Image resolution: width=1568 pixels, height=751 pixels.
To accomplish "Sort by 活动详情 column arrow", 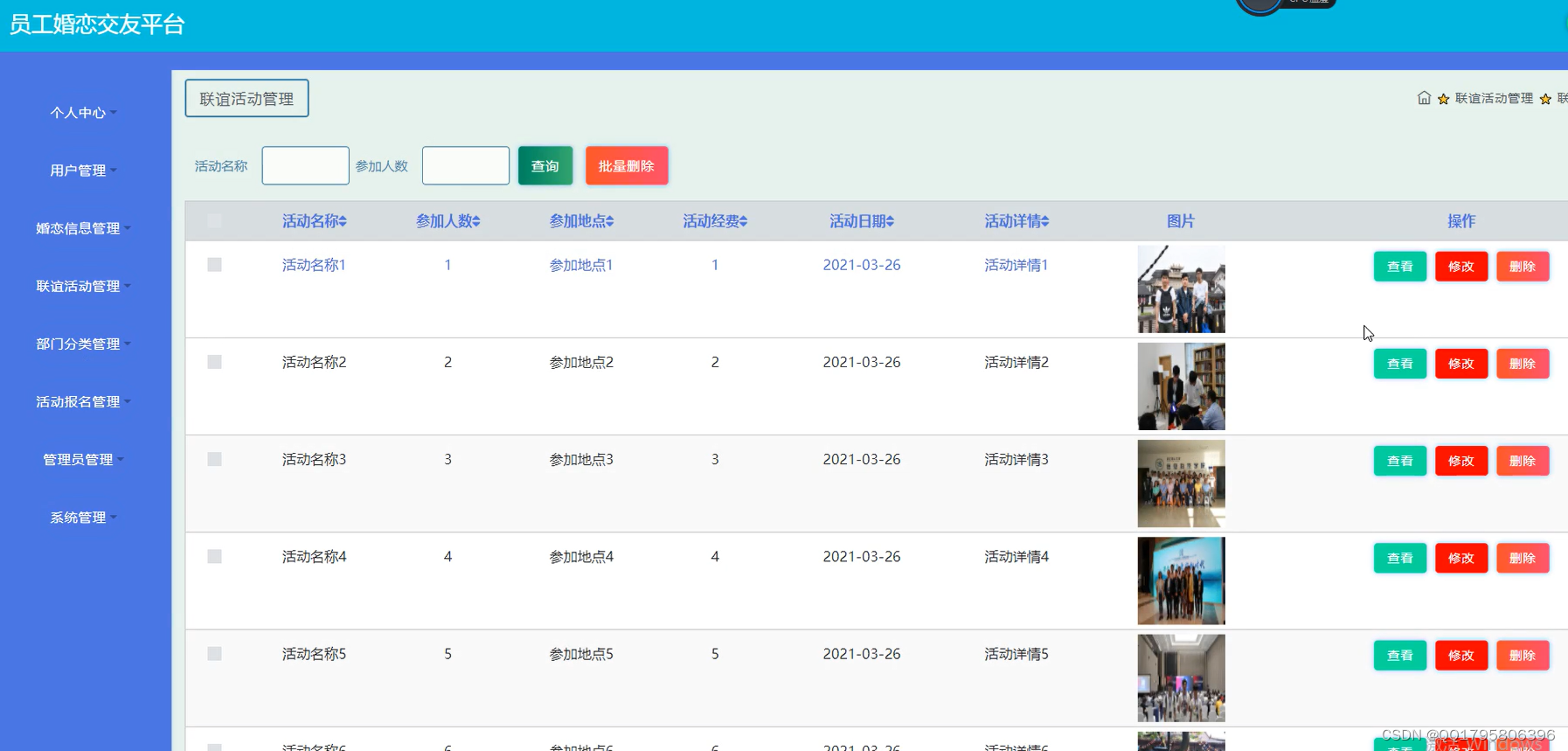I will point(1045,222).
